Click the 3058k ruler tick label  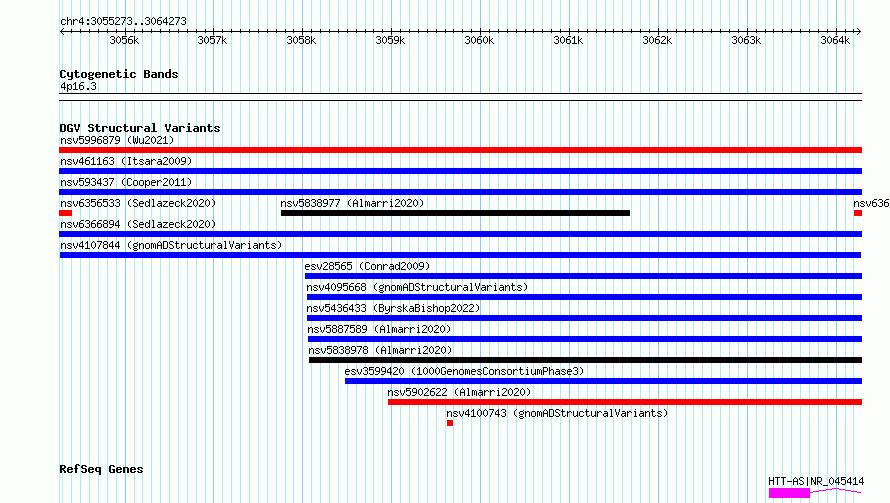click(x=301, y=40)
